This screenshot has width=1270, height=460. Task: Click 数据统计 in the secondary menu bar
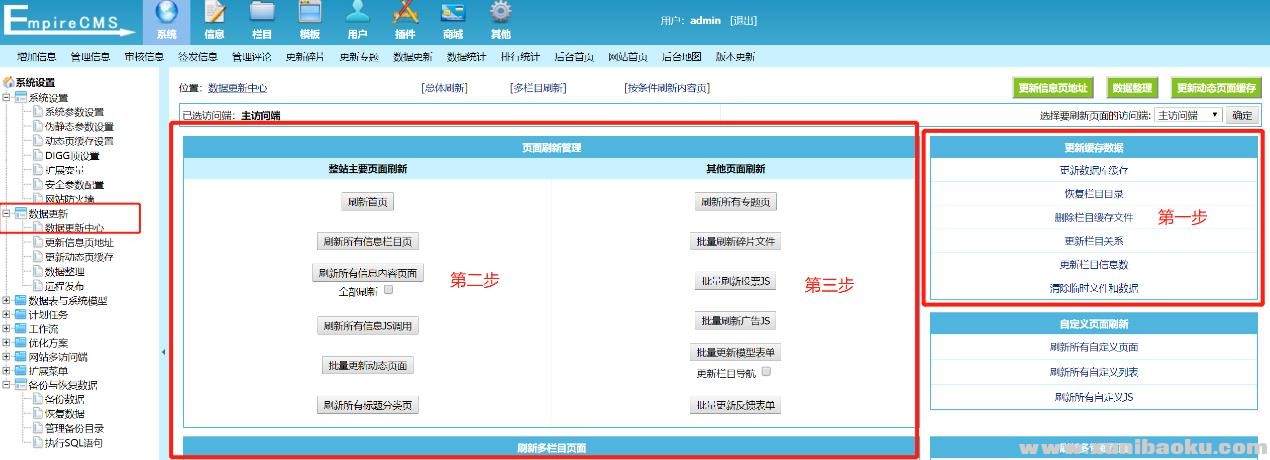466,57
